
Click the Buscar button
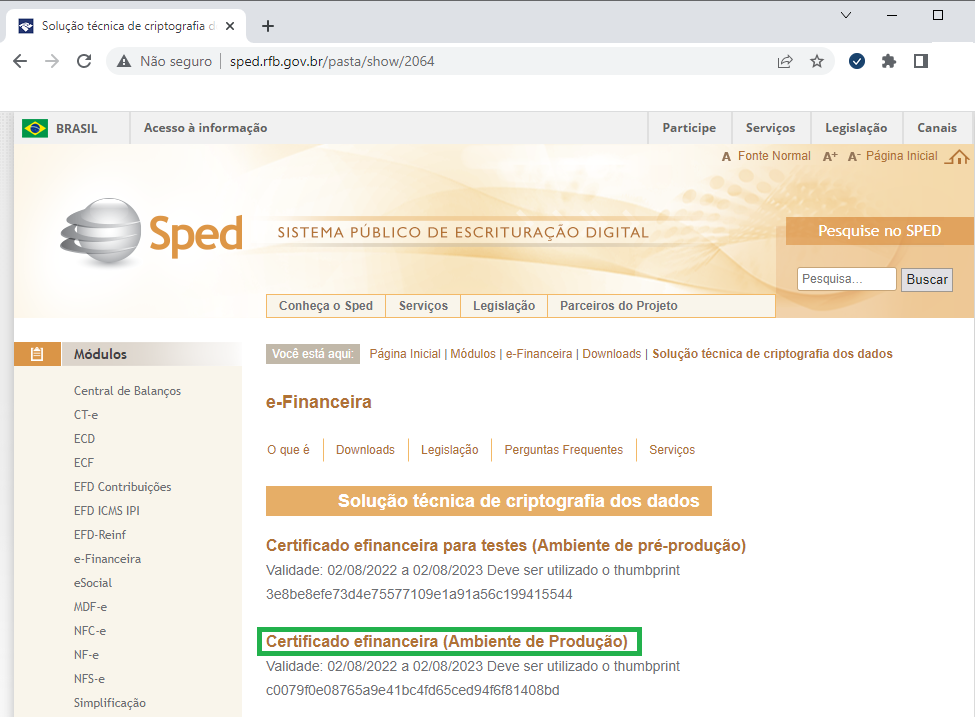point(926,279)
